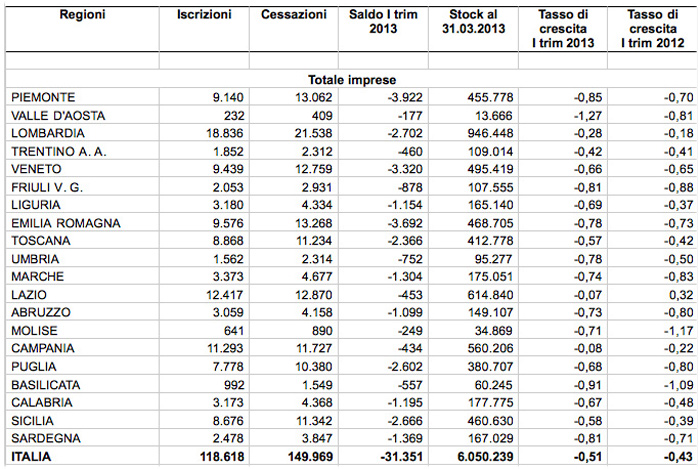This screenshot has width=700, height=469.
Task: Click the ITALIA total row label
Action: [x=32, y=457]
